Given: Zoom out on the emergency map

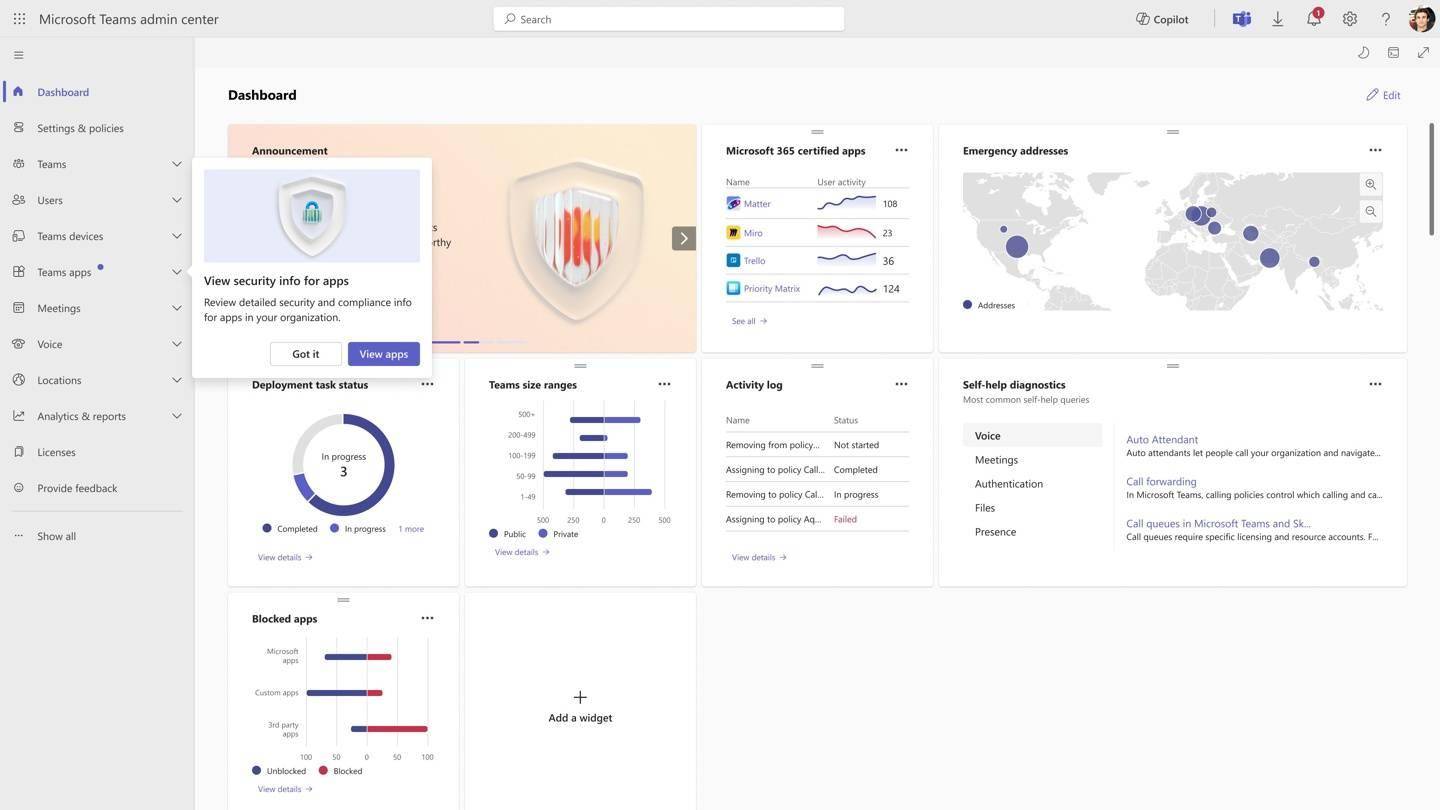Looking at the screenshot, I should (x=1371, y=212).
